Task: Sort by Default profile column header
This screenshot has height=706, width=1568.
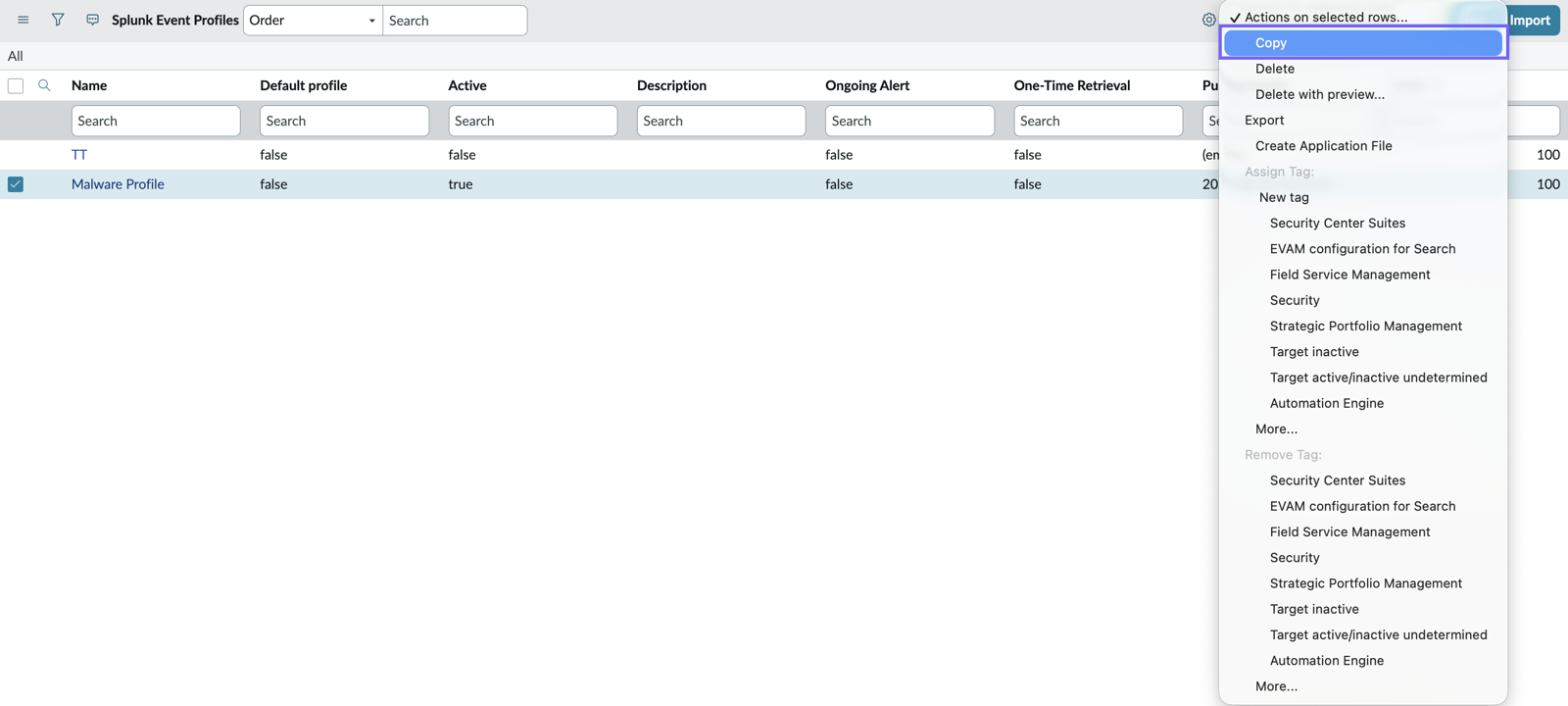Action: tap(304, 85)
